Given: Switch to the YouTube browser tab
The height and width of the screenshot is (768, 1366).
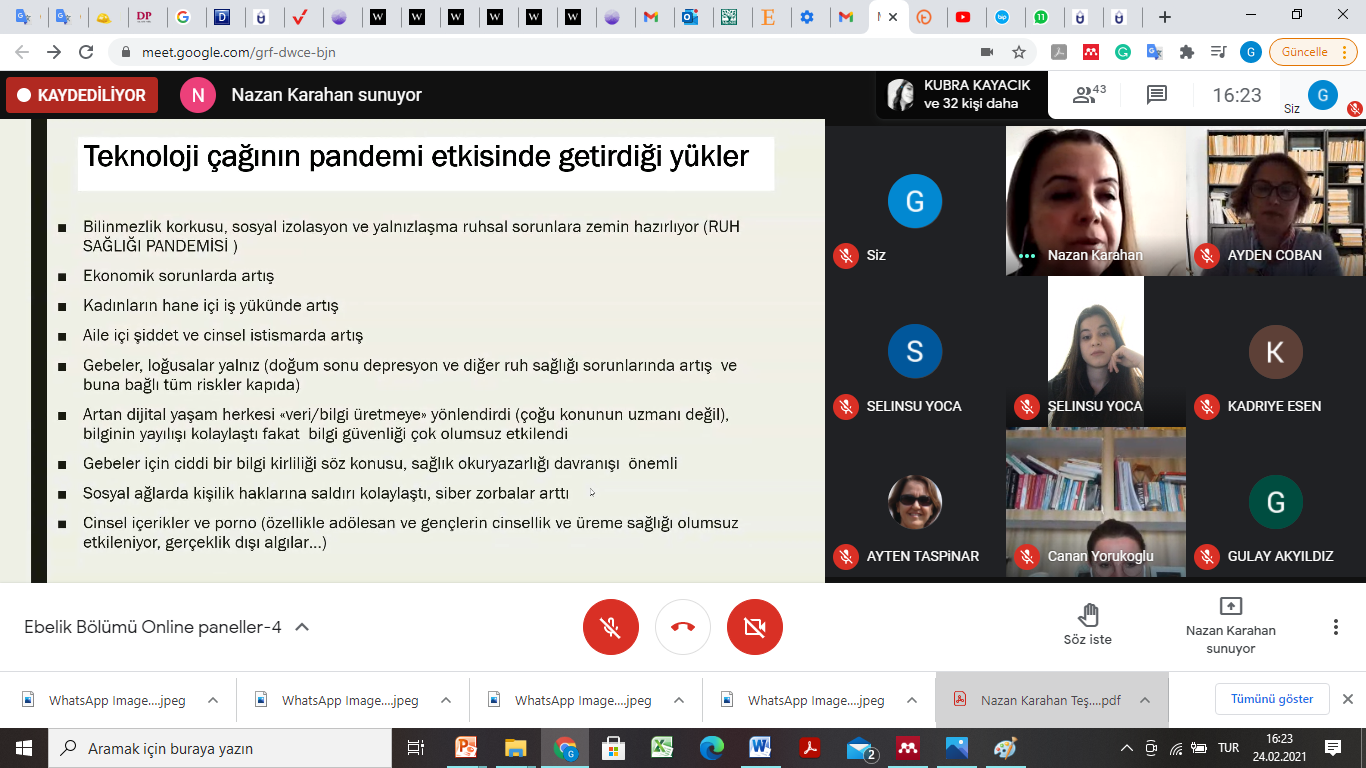Looking at the screenshot, I should [962, 17].
